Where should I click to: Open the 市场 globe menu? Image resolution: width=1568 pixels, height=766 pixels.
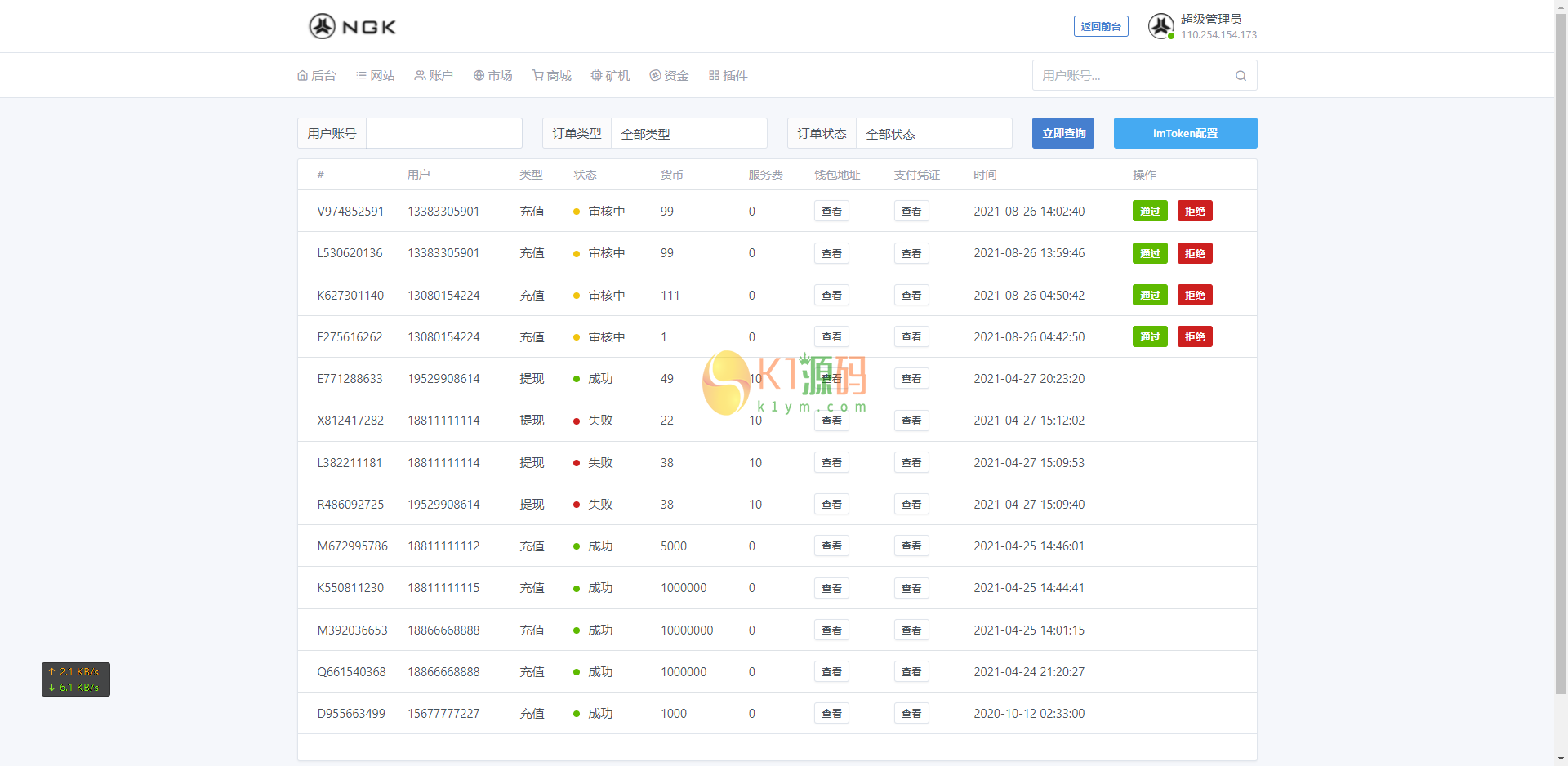click(493, 76)
